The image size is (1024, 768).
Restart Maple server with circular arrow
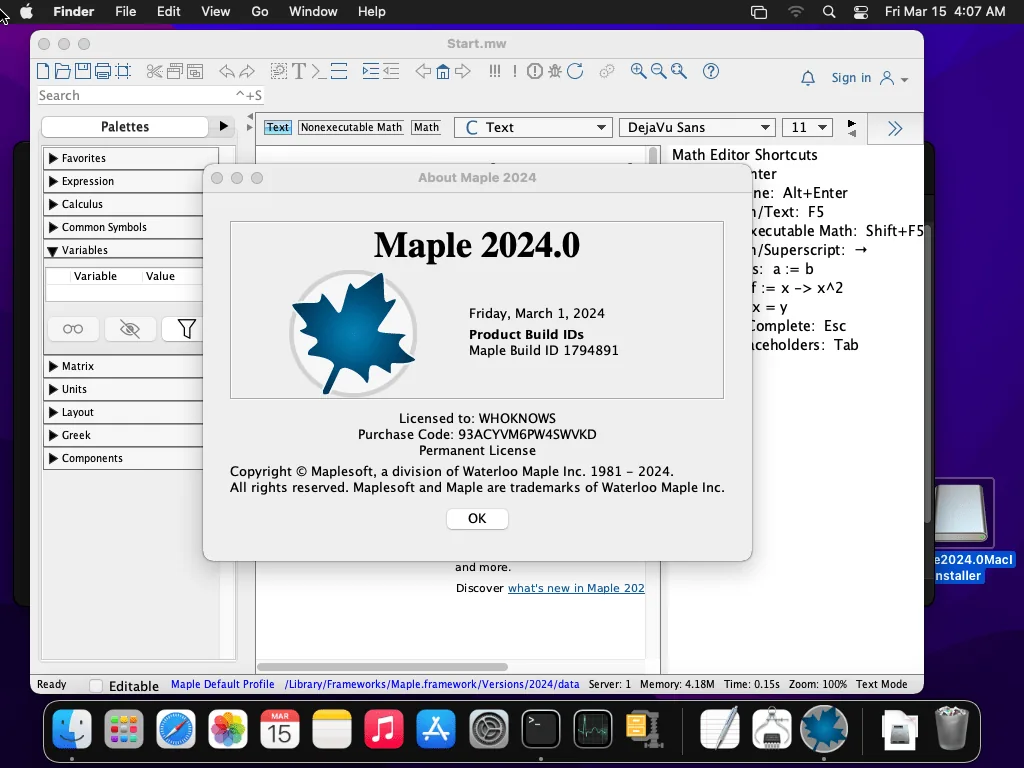pyautogui.click(x=575, y=71)
